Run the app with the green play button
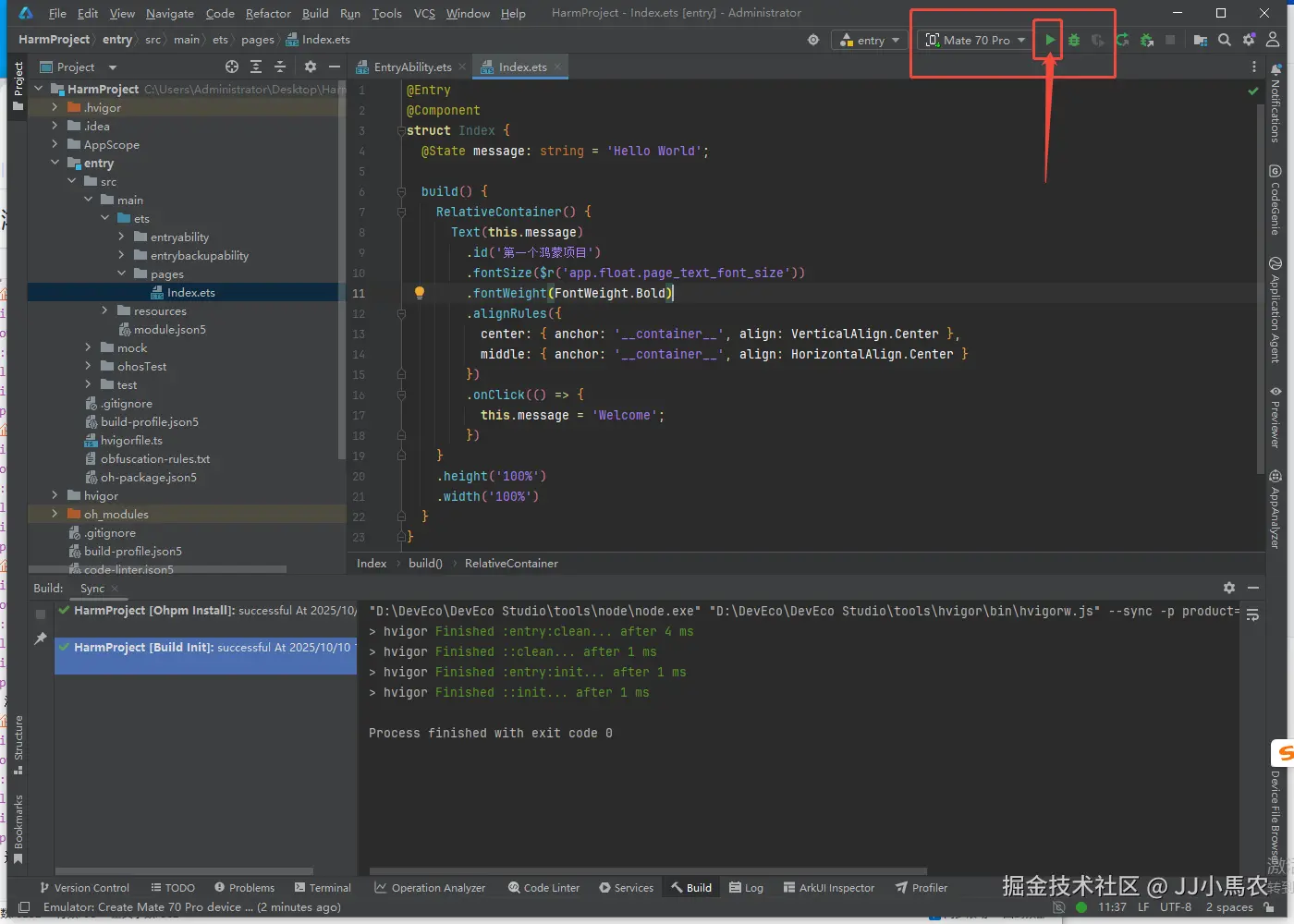This screenshot has height=924, width=1294. [x=1050, y=40]
